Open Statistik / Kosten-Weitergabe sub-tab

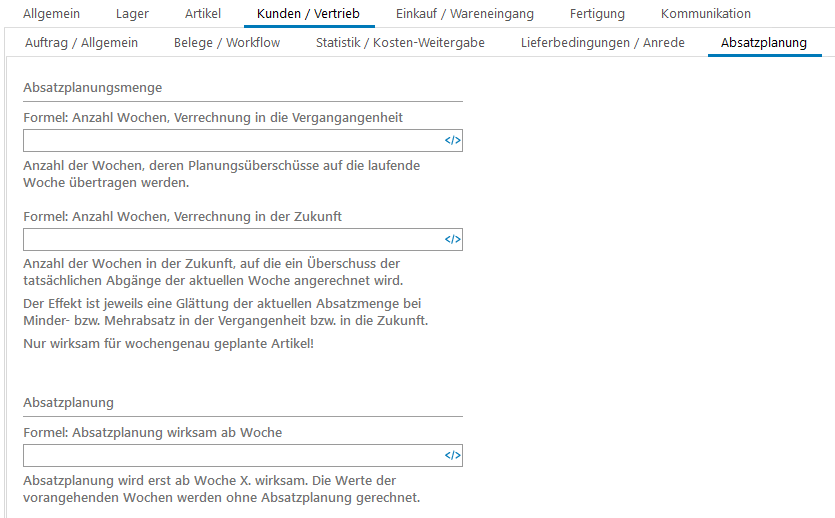tap(400, 43)
